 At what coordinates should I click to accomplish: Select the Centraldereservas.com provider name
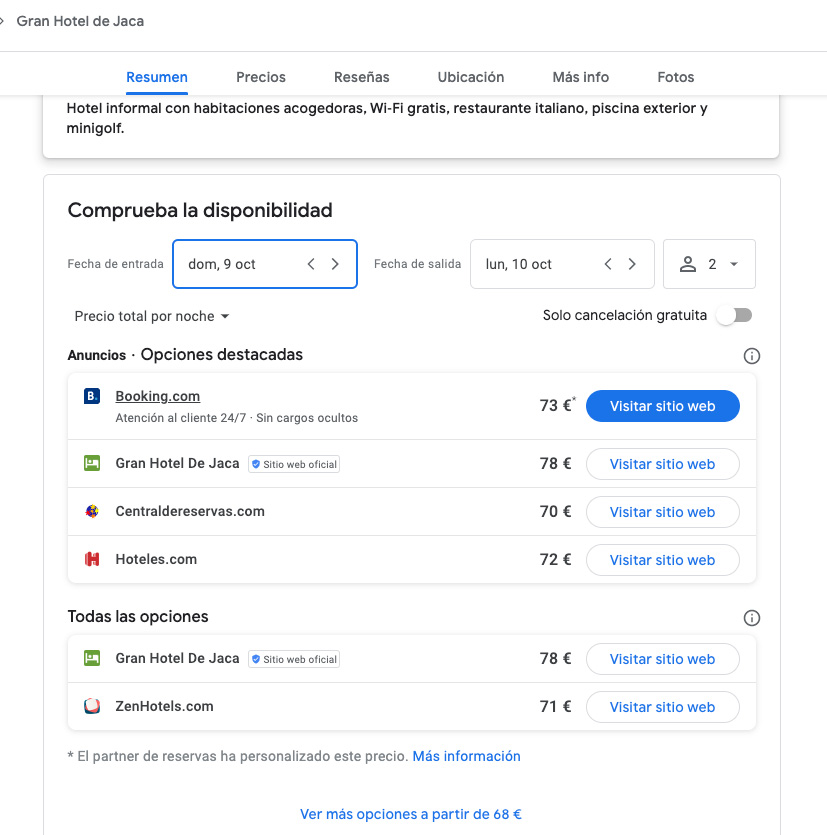point(190,511)
